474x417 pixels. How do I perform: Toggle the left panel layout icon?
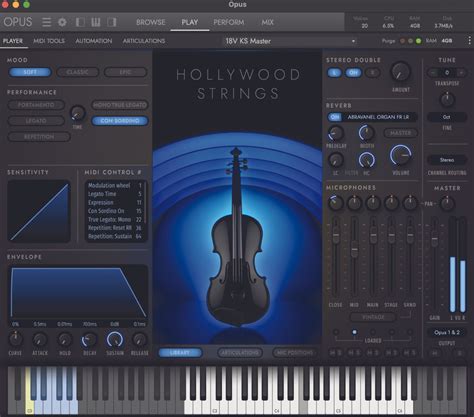tap(80, 22)
